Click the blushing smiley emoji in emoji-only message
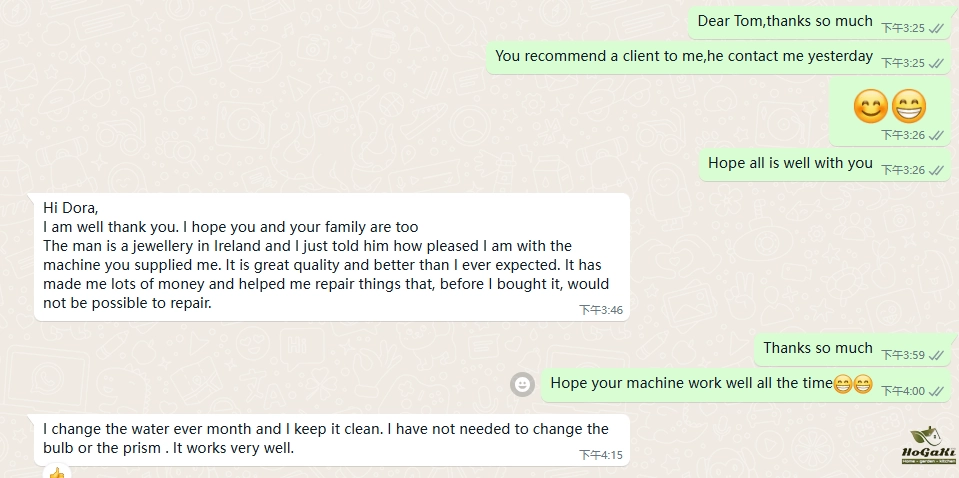Screen dimensions: 959x478 pyautogui.click(x=871, y=105)
